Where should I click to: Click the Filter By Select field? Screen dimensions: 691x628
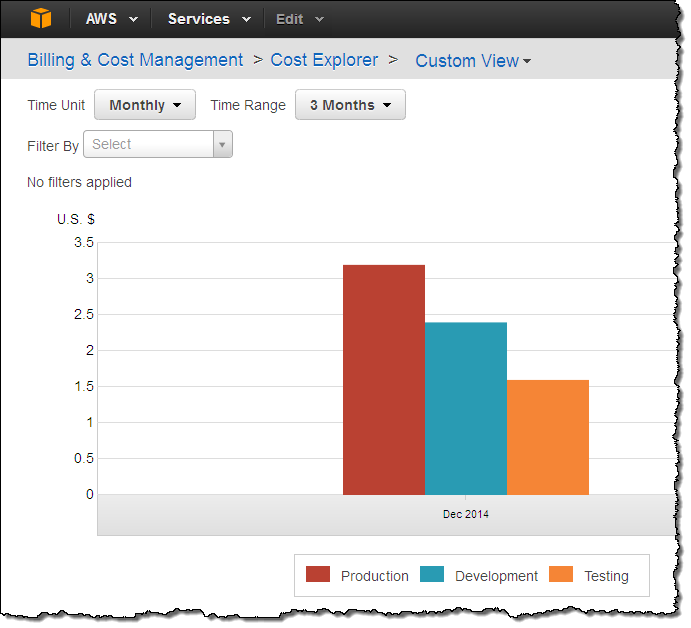click(x=150, y=145)
